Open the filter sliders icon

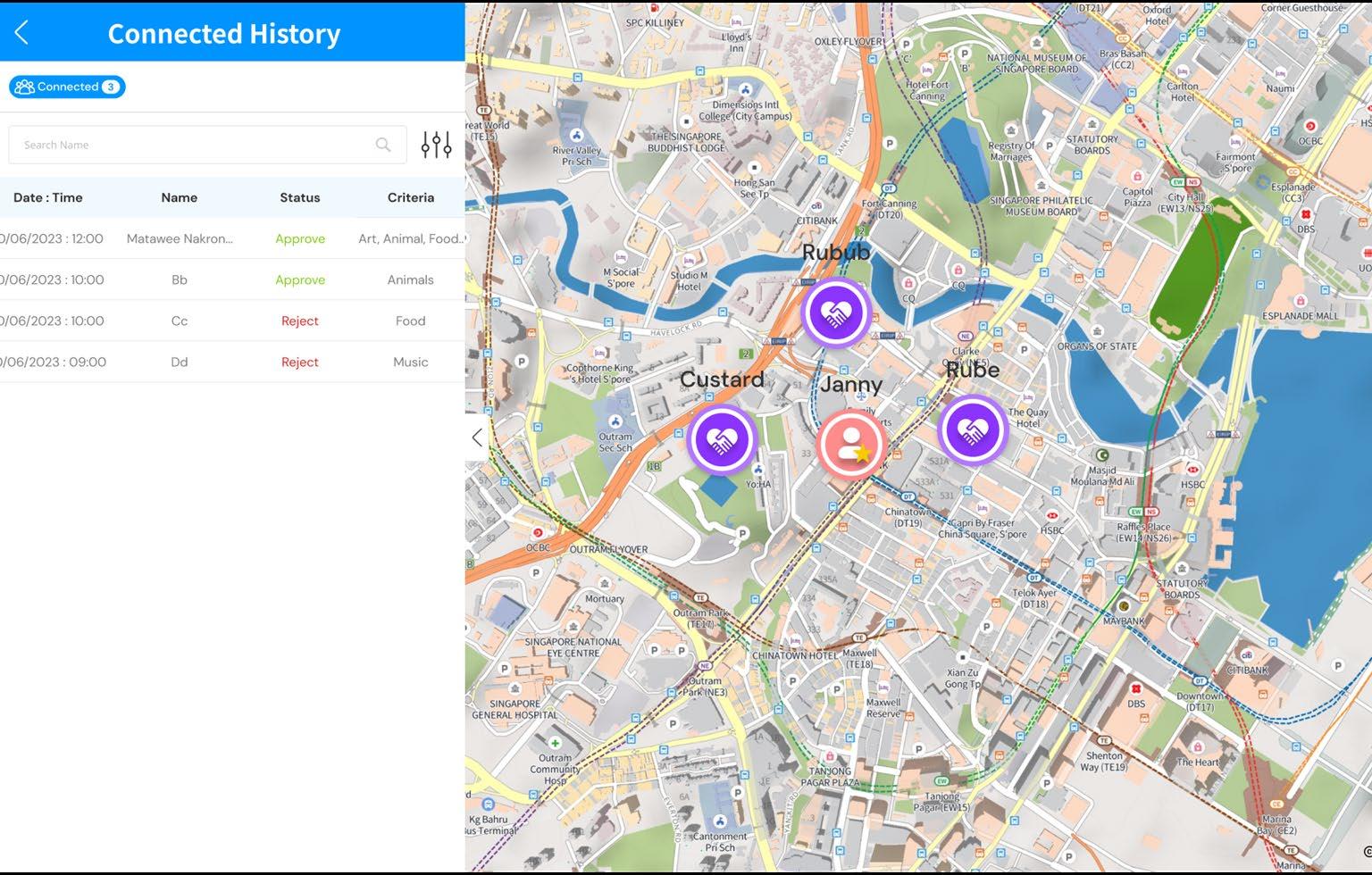(436, 145)
